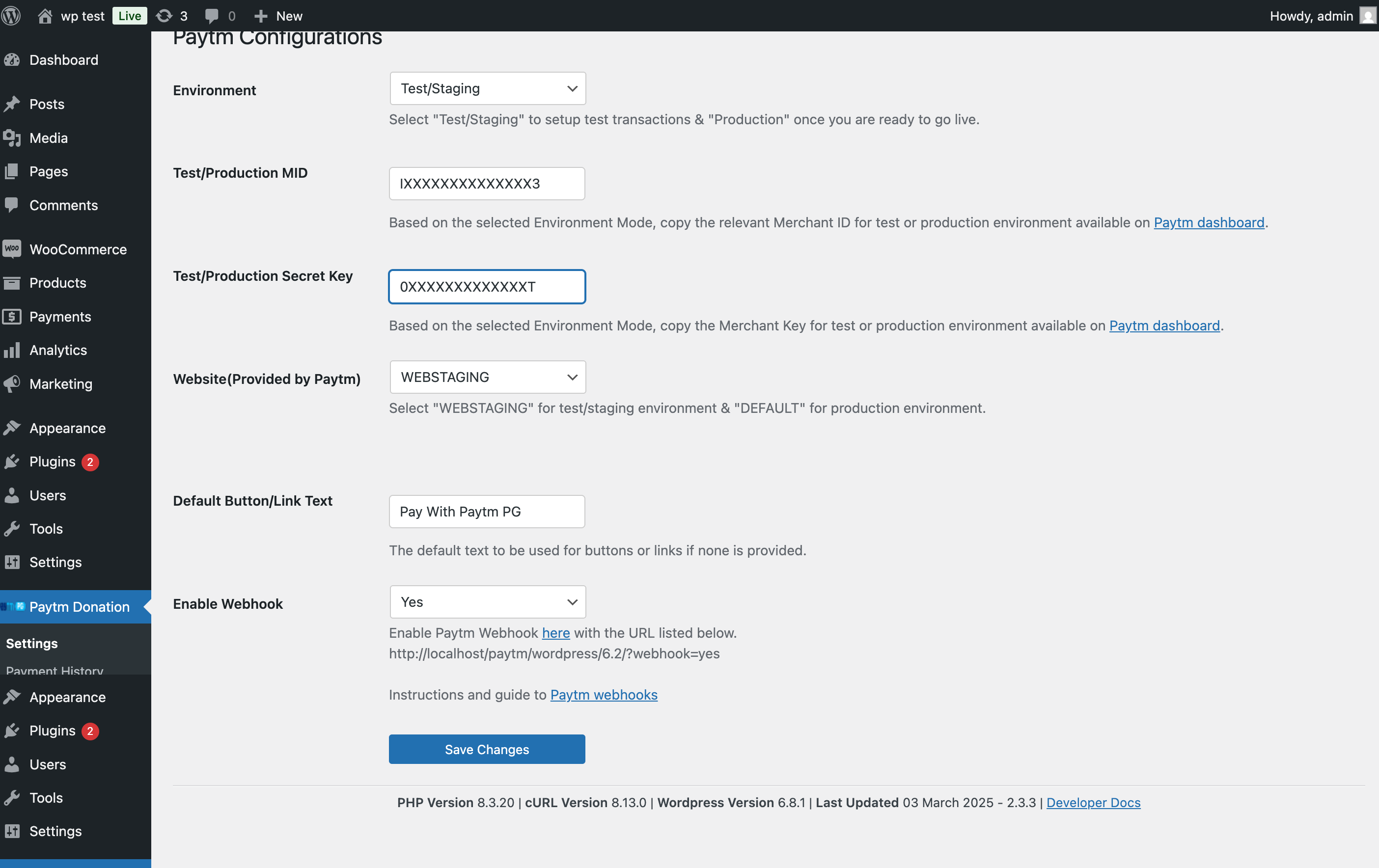Open the Developer Docs link
Viewport: 1379px width, 868px height.
(1093, 802)
